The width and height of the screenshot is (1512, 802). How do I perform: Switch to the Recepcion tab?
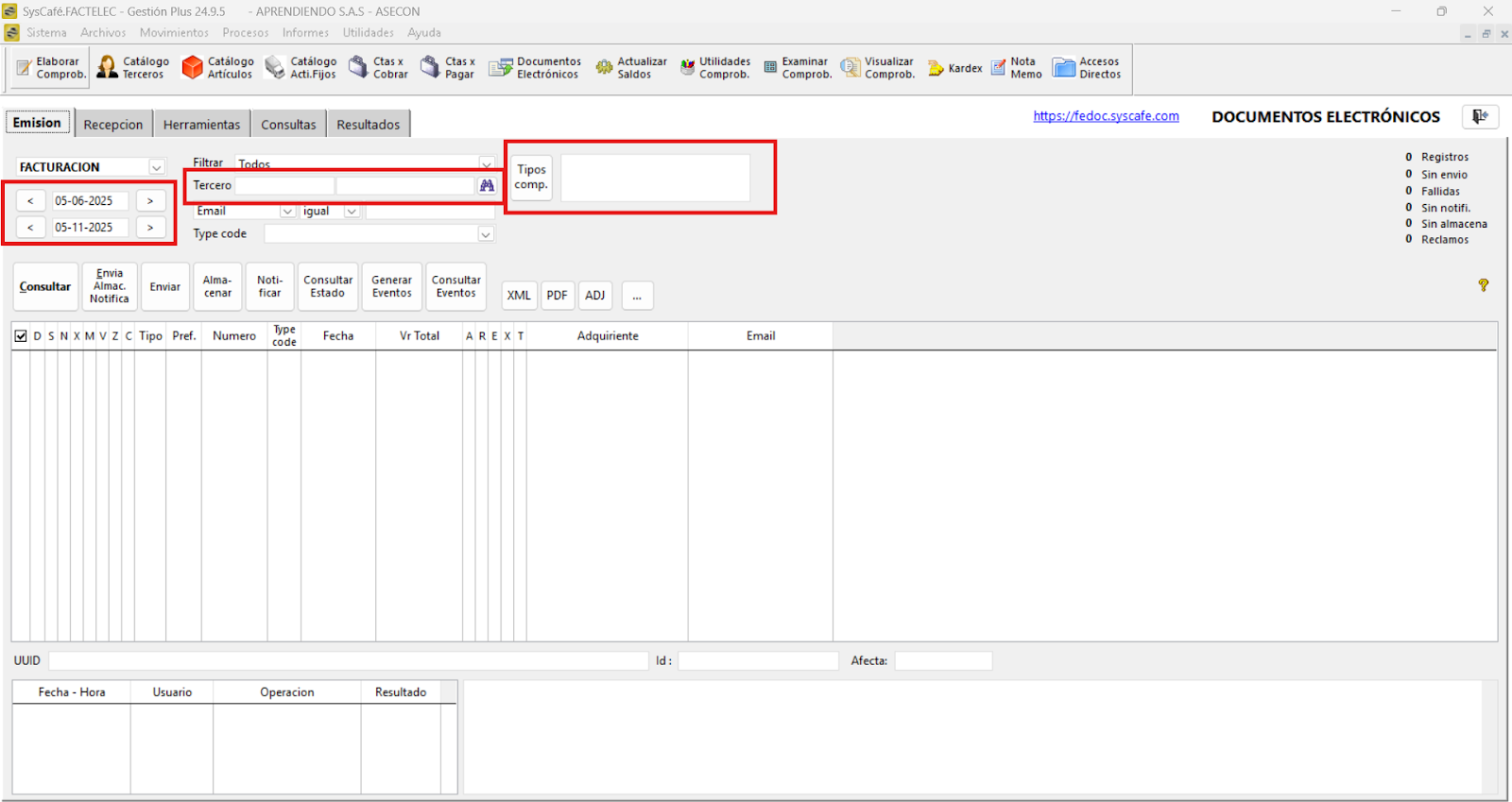coord(112,125)
